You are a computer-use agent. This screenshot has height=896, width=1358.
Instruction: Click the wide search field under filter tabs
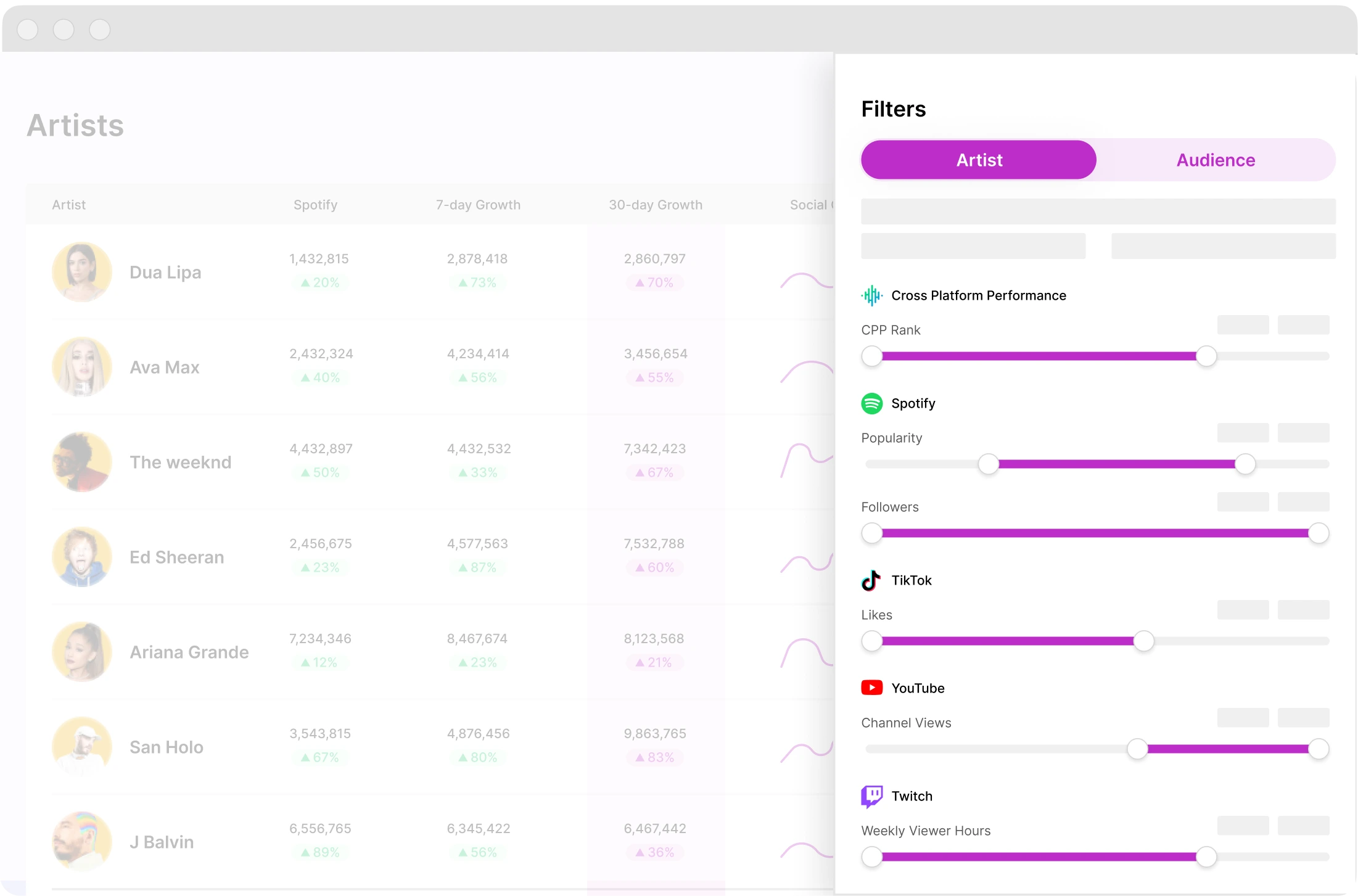(x=1098, y=212)
